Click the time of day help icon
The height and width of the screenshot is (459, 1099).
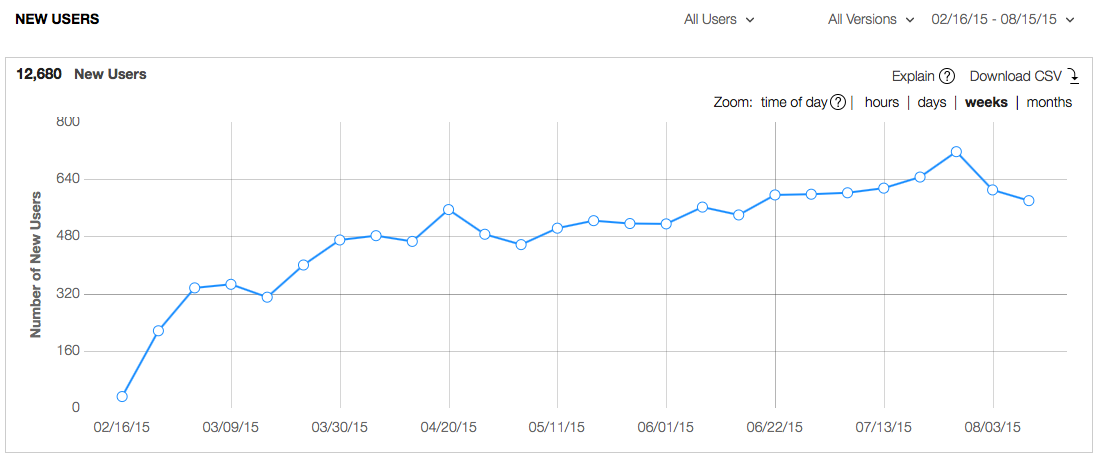(838, 102)
